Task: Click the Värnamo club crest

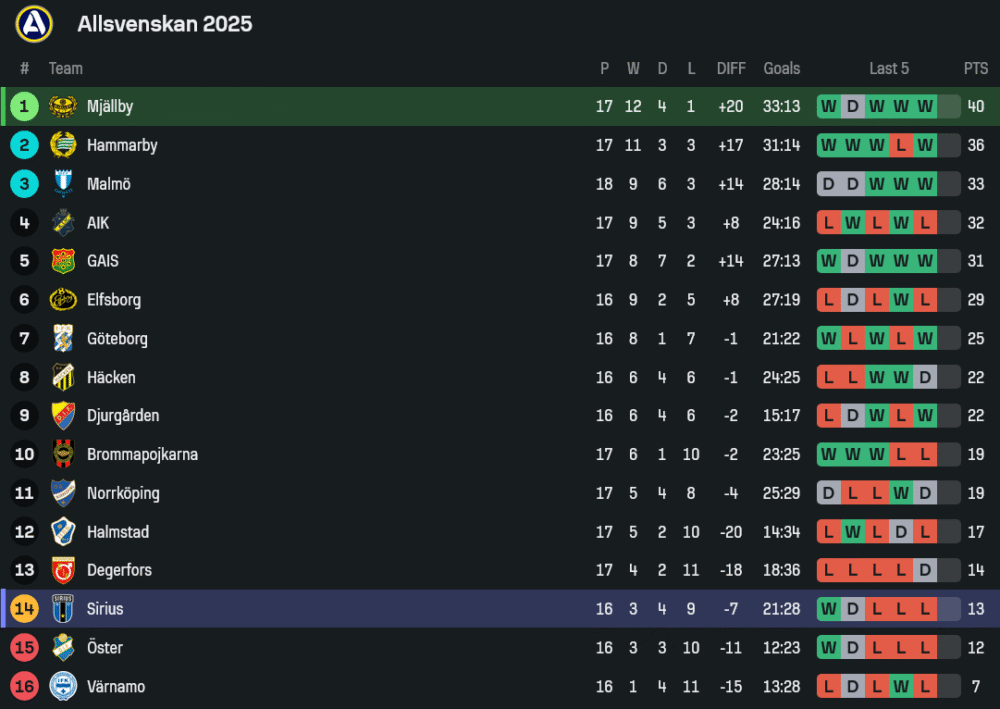Action: [63, 687]
